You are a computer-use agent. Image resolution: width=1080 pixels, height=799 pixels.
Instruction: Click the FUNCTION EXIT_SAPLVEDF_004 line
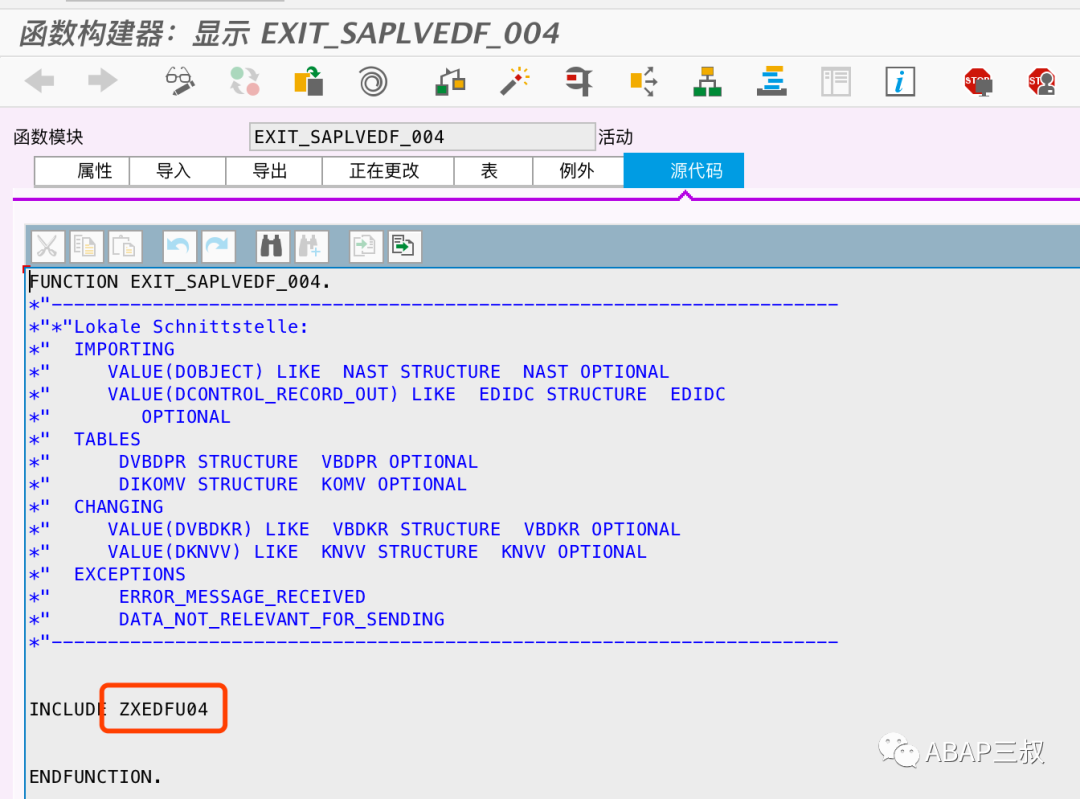coord(180,282)
